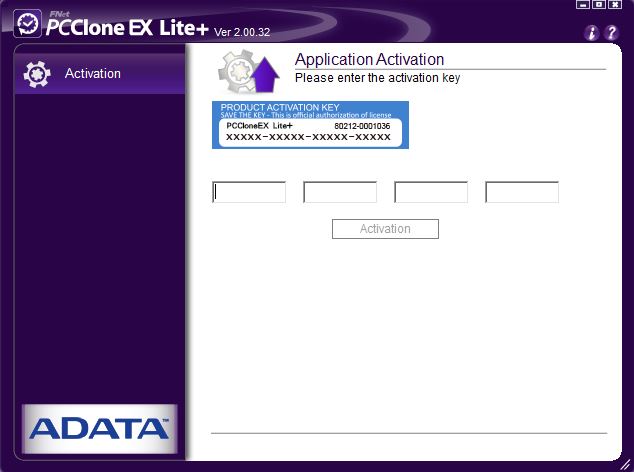634x472 pixels.
Task: Click 'Please enter the activation key' text
Action: point(378,78)
